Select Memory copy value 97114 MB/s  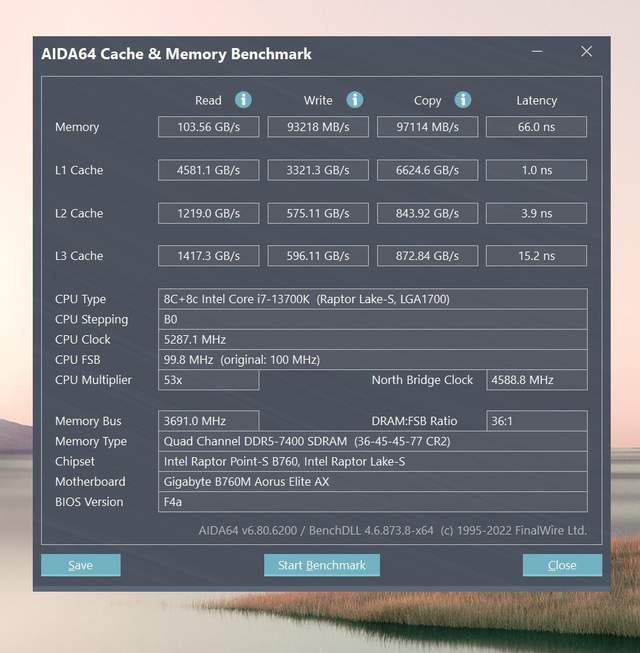pyautogui.click(x=428, y=127)
